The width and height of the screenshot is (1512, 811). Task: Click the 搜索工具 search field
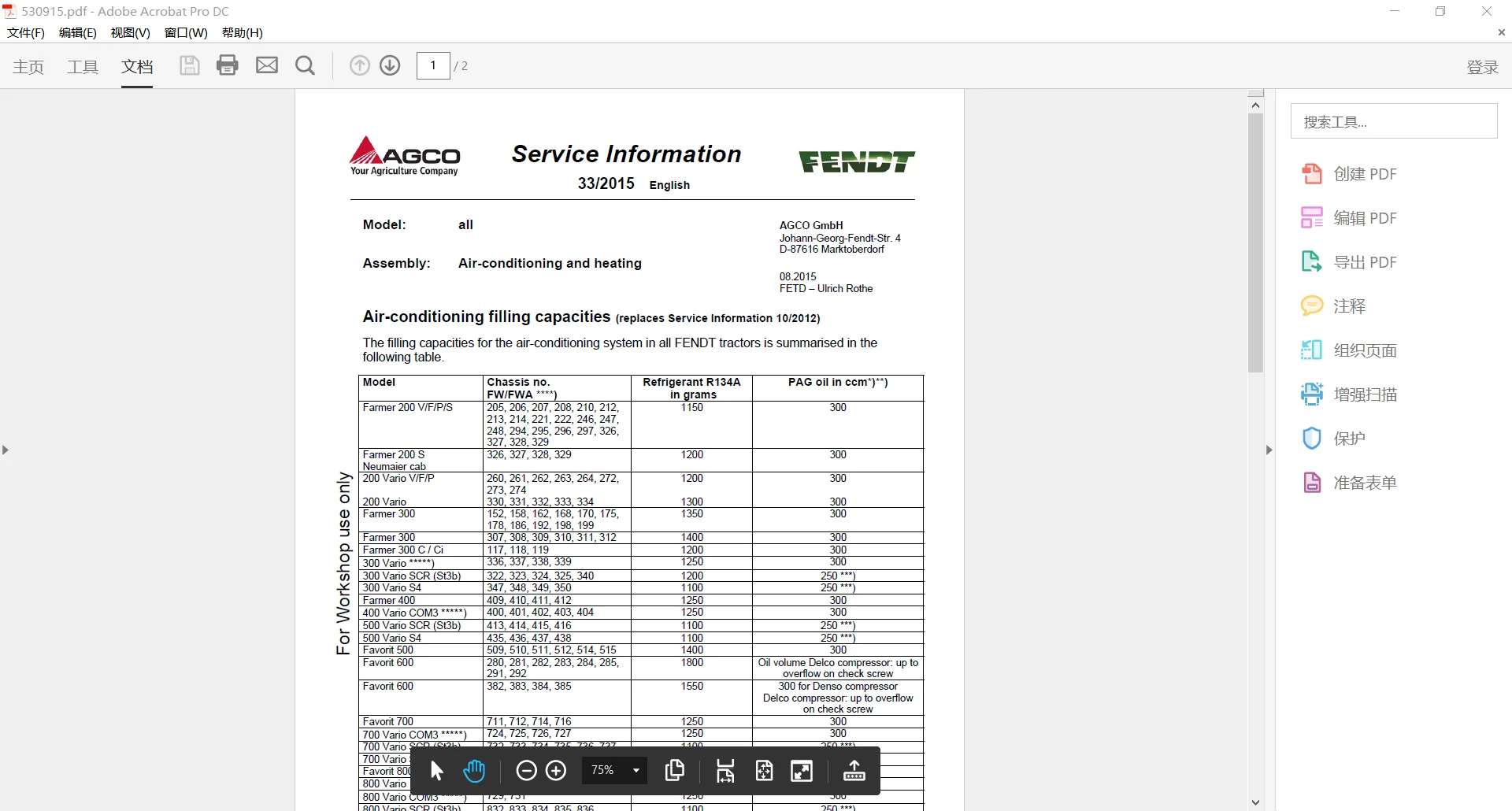pyautogui.click(x=1394, y=121)
